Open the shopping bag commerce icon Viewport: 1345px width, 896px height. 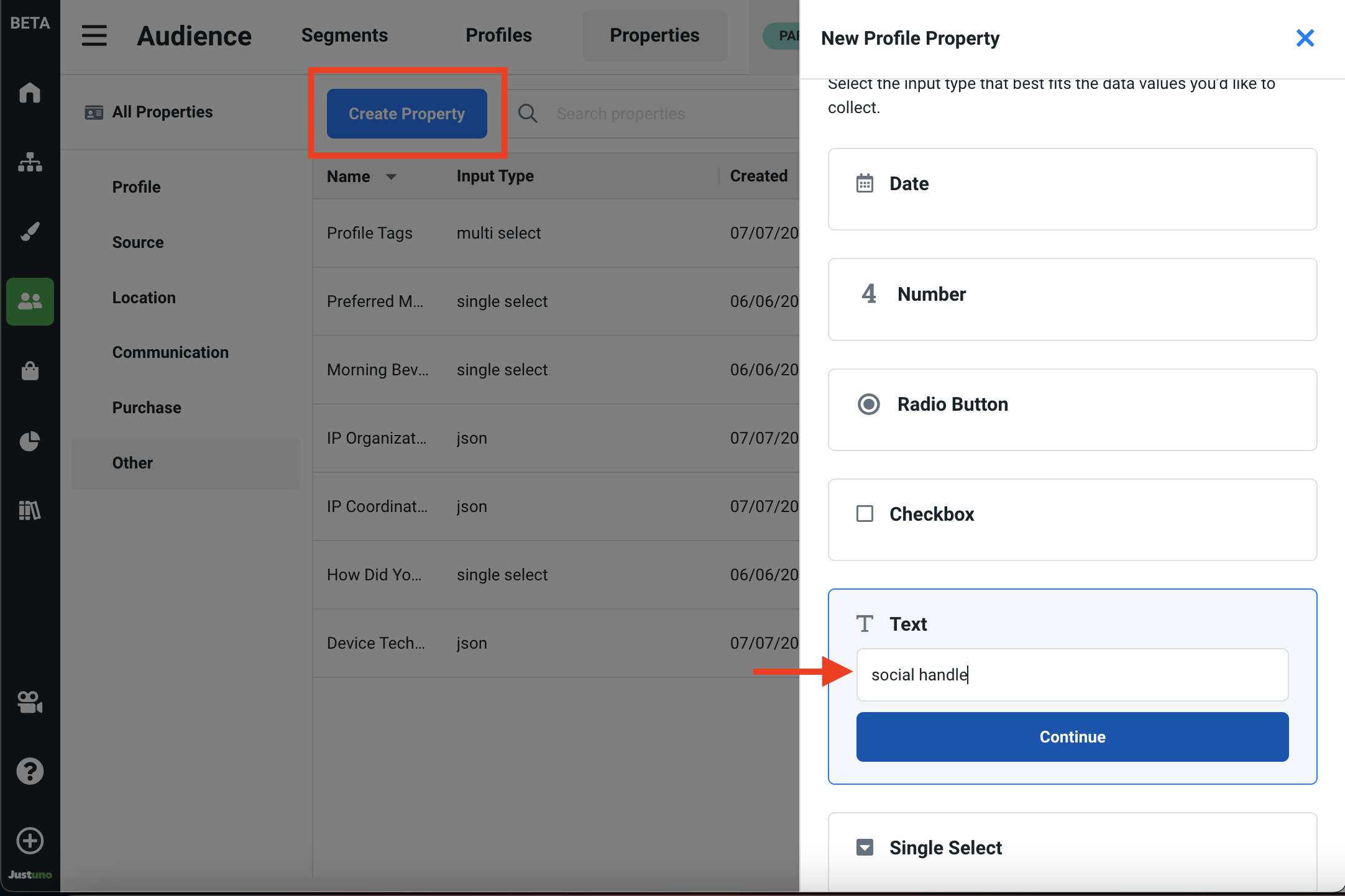coord(30,371)
